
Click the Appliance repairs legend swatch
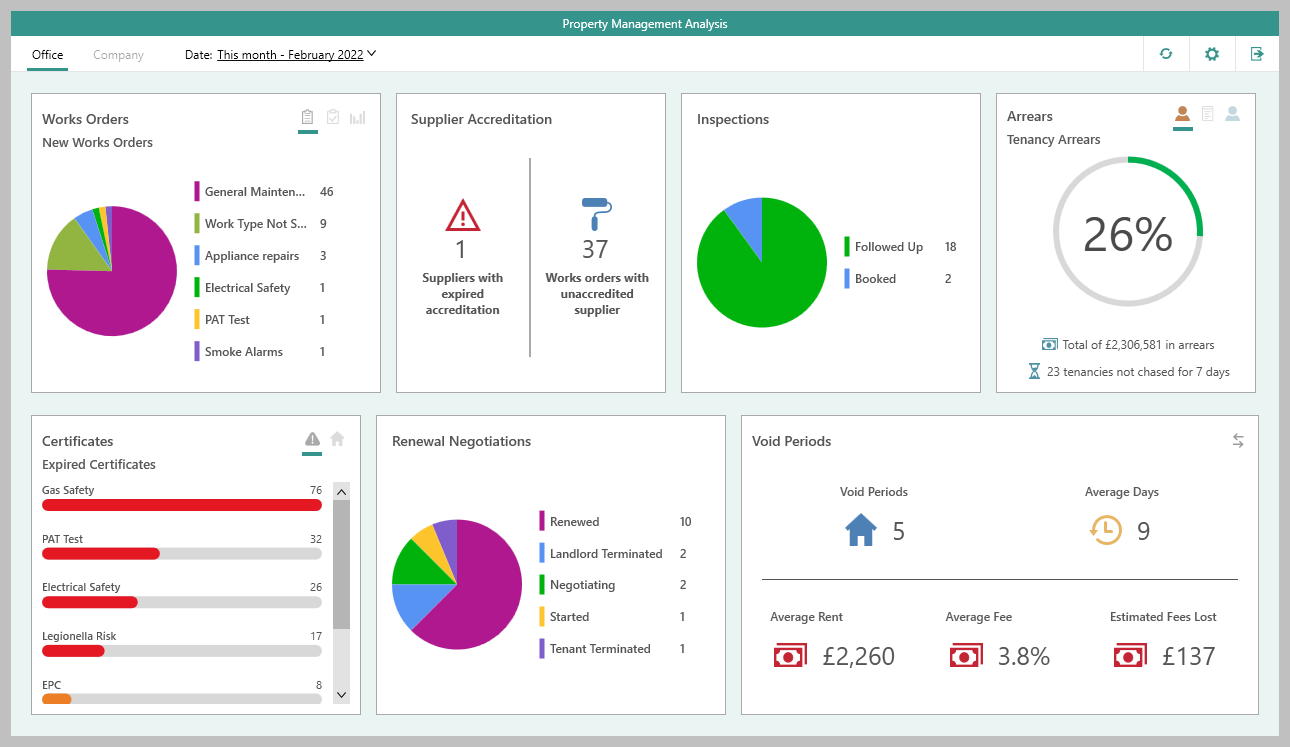197,255
